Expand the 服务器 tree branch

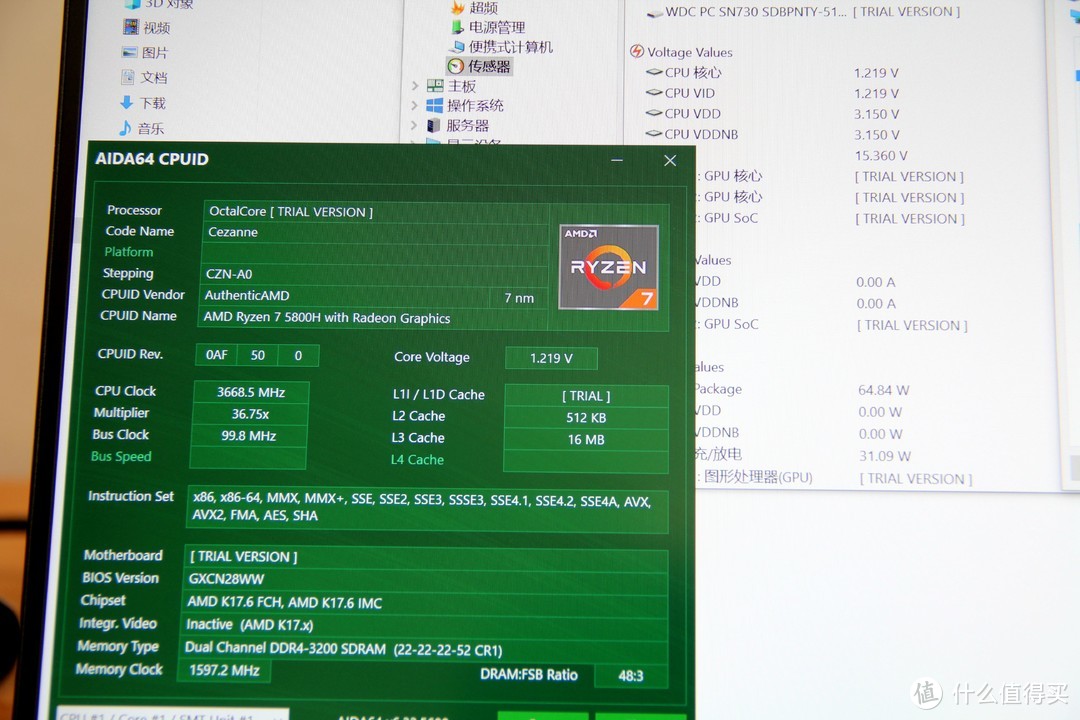[413, 124]
